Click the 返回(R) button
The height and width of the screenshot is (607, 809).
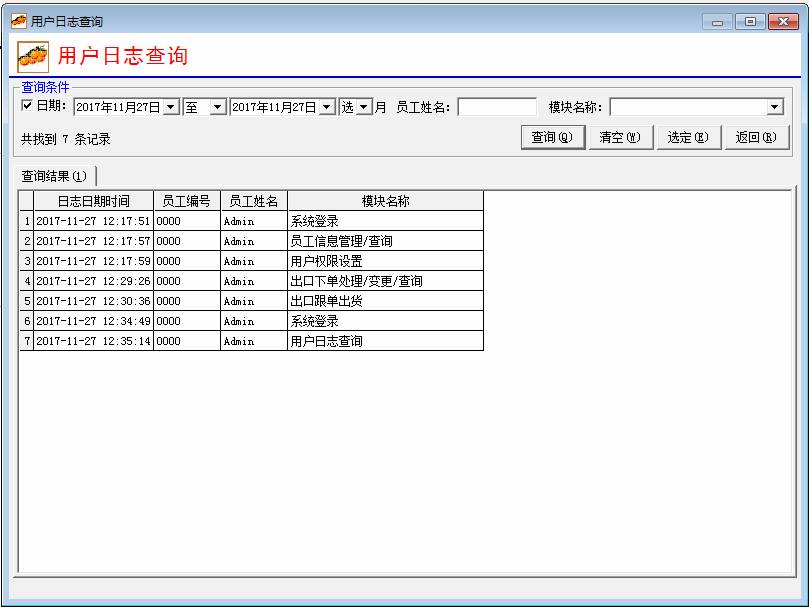click(x=755, y=138)
